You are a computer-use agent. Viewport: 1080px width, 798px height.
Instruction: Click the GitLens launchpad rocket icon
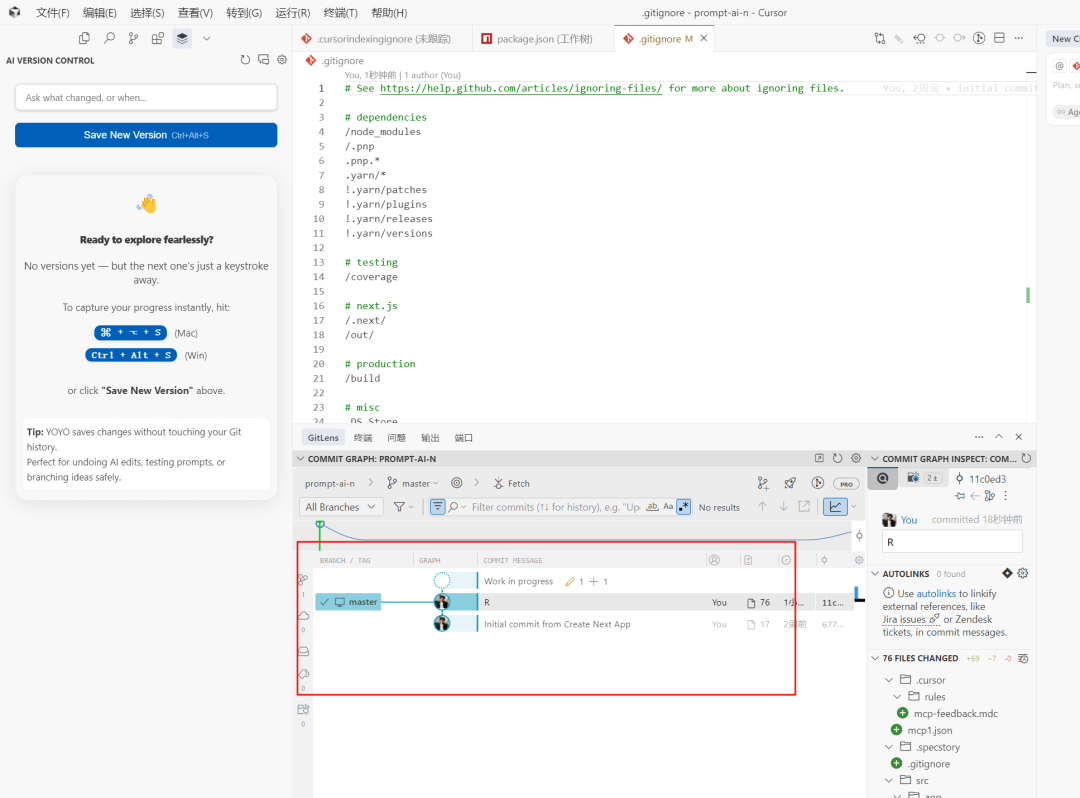pyautogui.click(x=790, y=483)
